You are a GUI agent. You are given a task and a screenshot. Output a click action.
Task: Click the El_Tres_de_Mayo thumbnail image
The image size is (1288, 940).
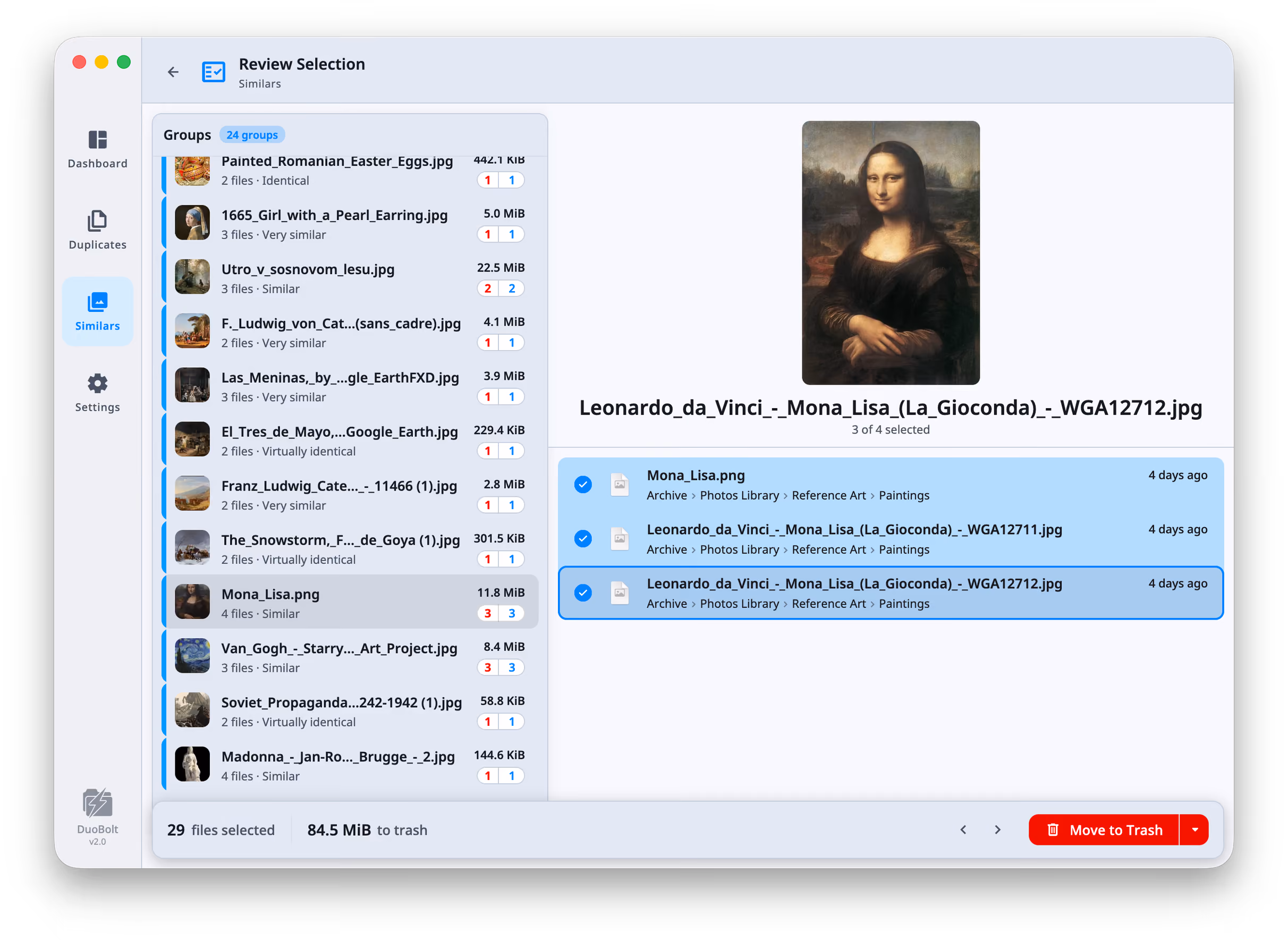click(192, 439)
